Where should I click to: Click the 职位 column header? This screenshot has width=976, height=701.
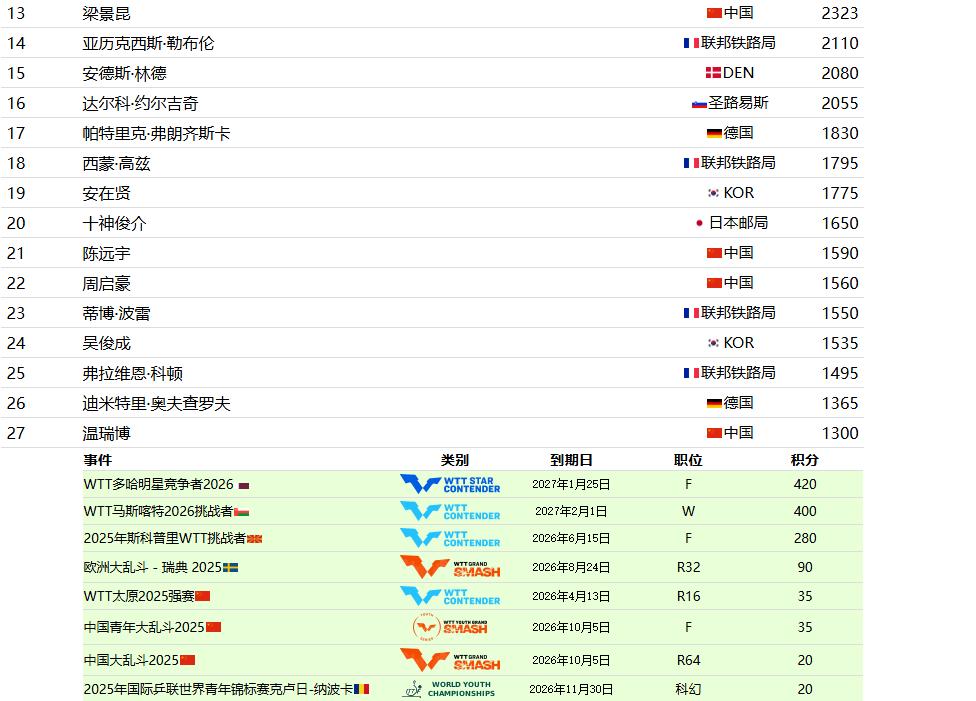(x=688, y=460)
